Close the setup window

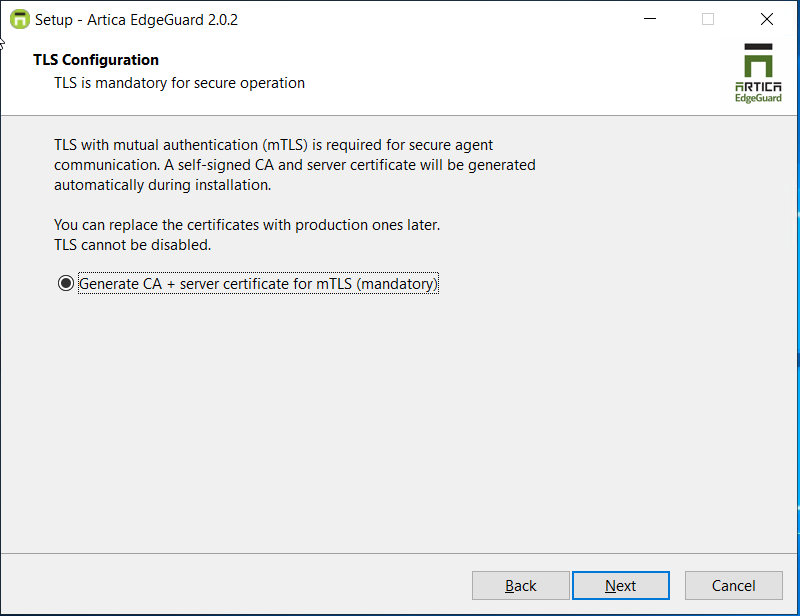766,19
